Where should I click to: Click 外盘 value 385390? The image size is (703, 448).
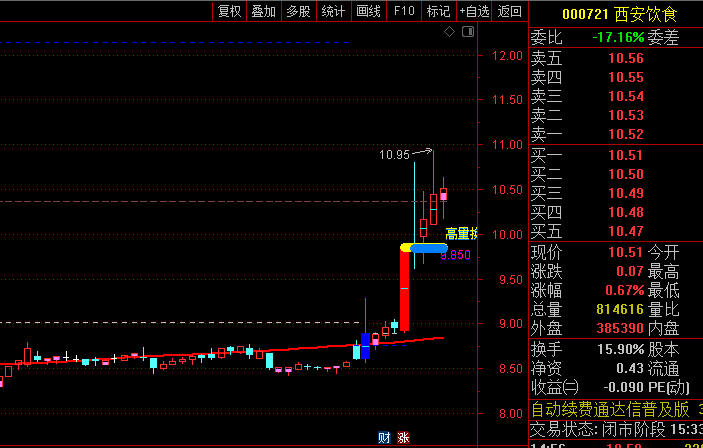click(621, 328)
